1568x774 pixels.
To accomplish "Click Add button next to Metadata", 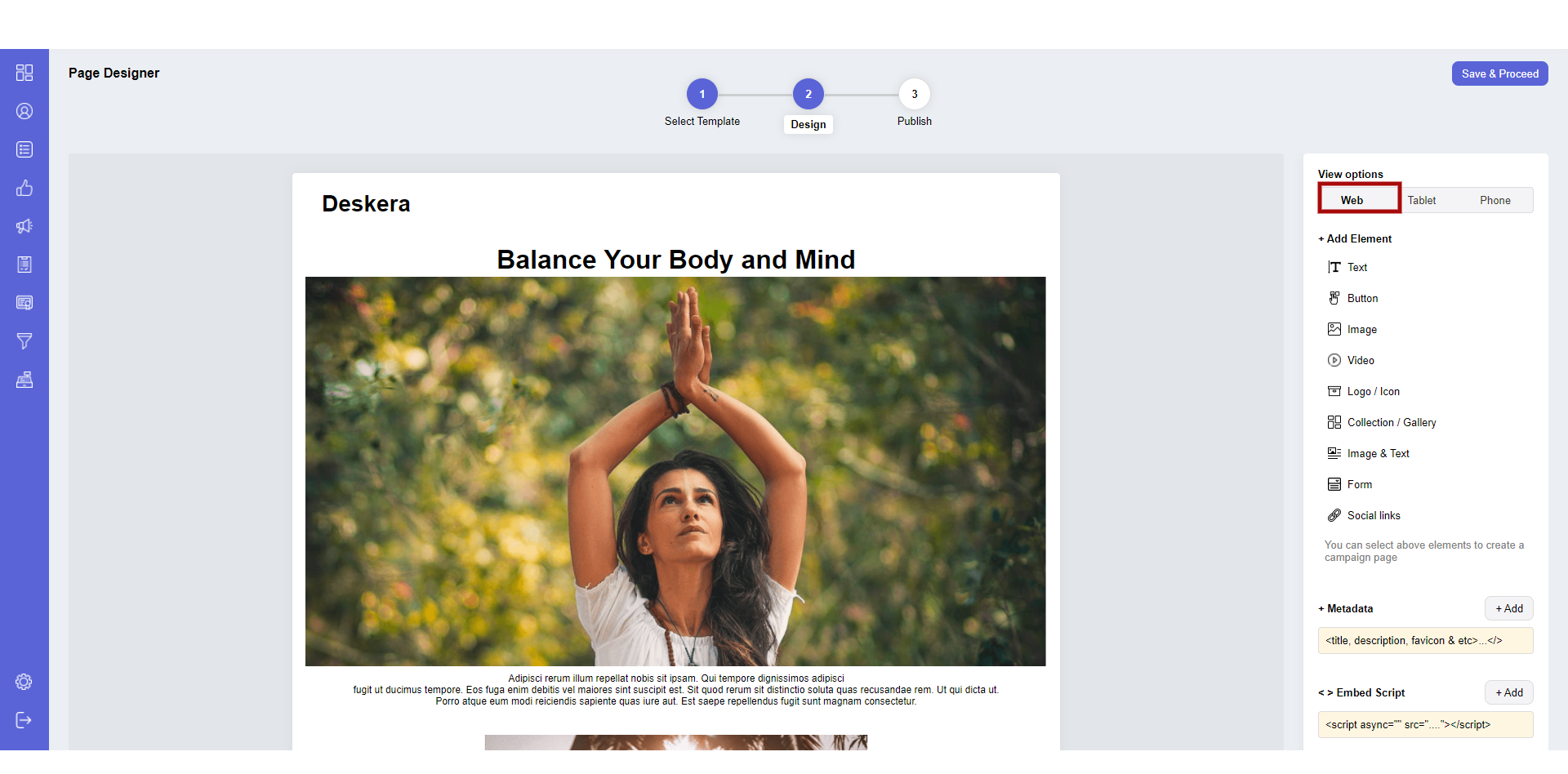I will (1509, 608).
